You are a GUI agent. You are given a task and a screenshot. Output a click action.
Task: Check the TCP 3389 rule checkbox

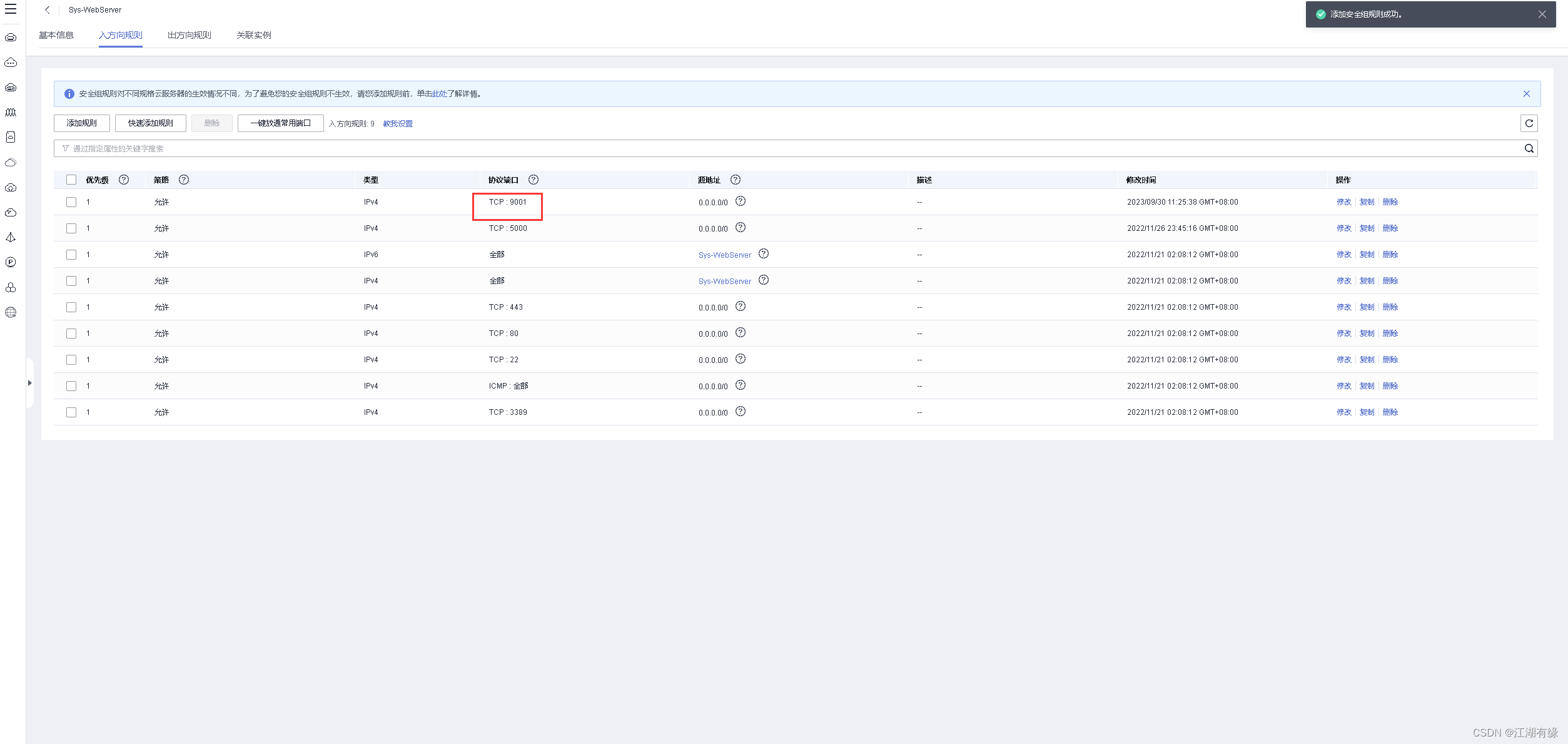pyautogui.click(x=71, y=412)
